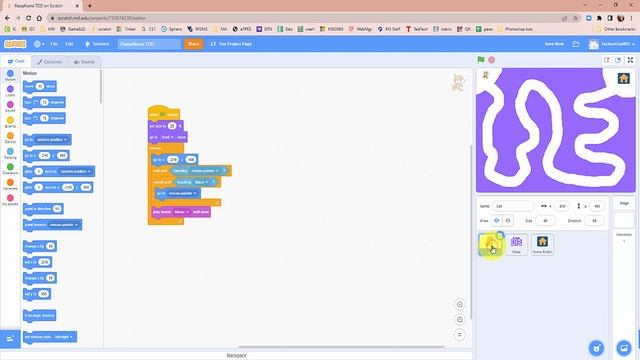Viewport: 640px width, 360px height.
Task: Click the sprite direction field
Action: click(x=594, y=220)
